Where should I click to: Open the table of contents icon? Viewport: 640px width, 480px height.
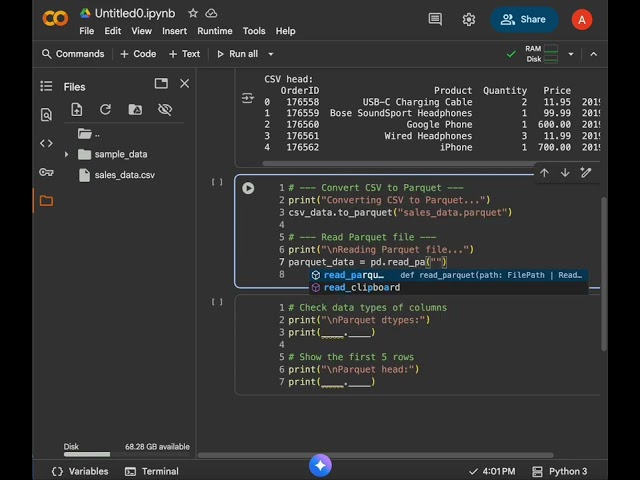click(46, 86)
